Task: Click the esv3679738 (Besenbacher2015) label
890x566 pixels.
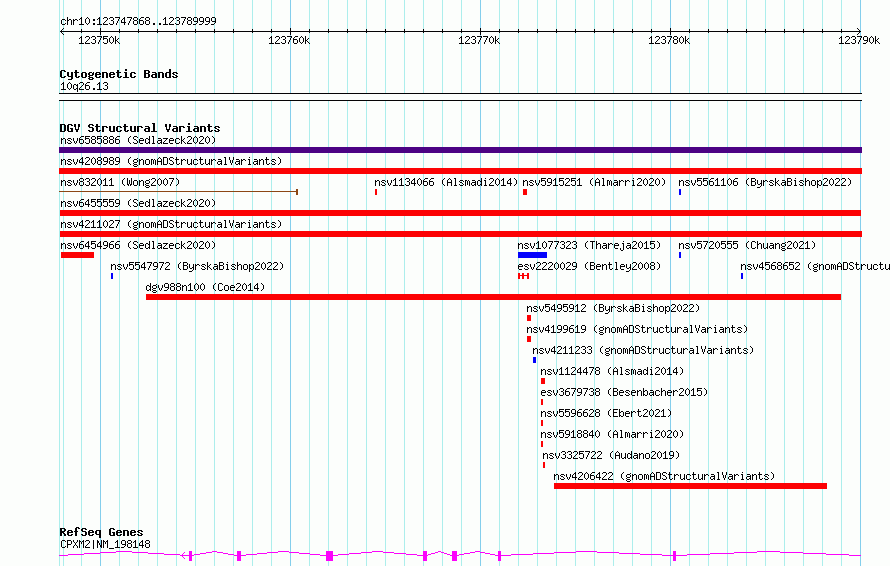Action: (x=624, y=392)
